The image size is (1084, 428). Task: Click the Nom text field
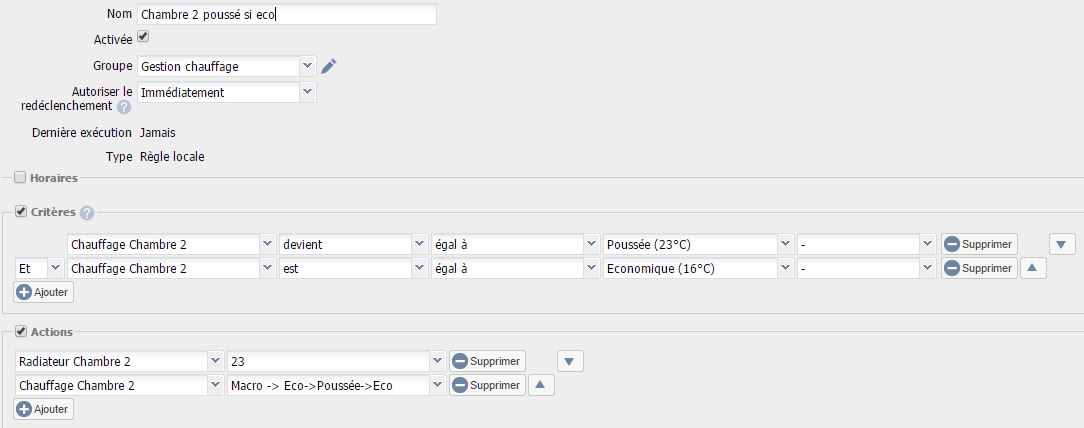click(287, 14)
